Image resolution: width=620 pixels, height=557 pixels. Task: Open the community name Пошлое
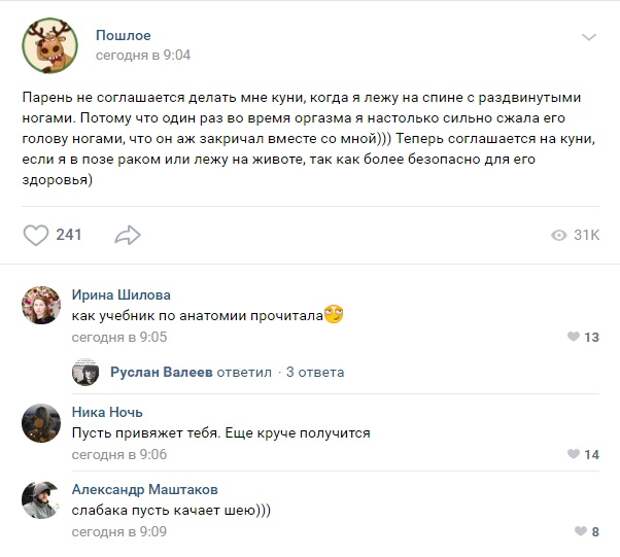(123, 35)
